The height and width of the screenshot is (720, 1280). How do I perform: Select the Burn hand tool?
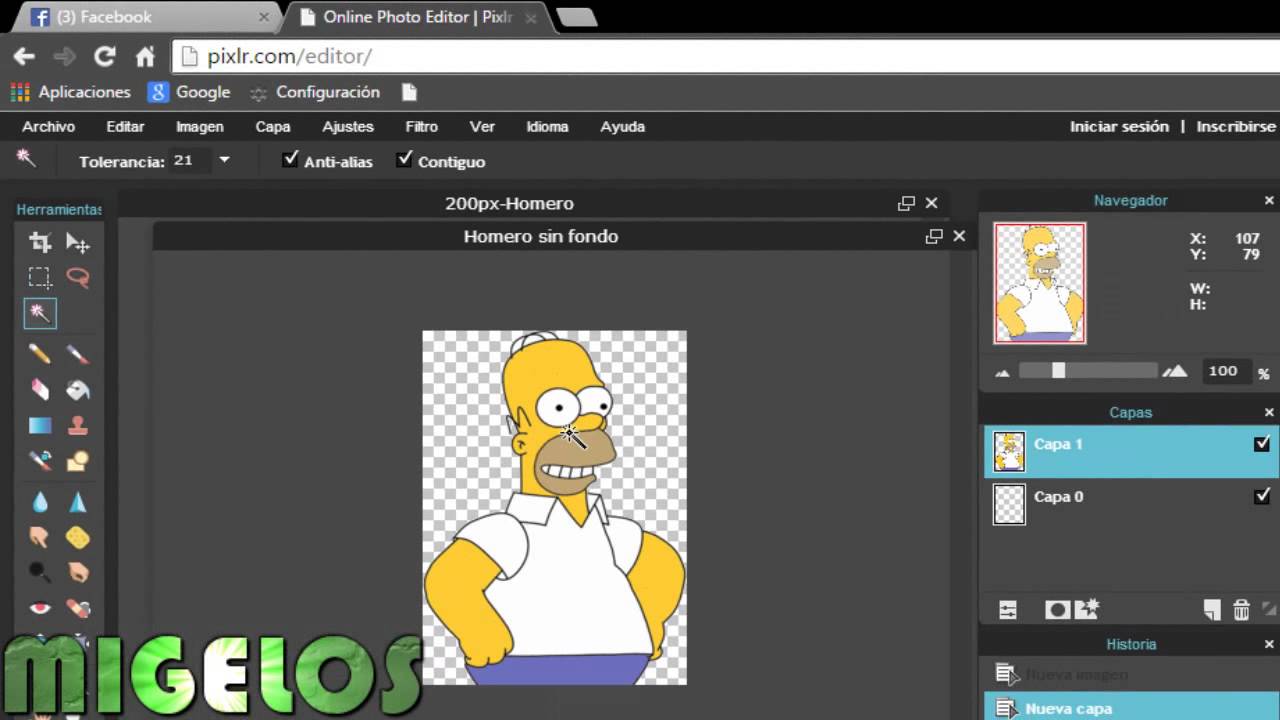78,572
